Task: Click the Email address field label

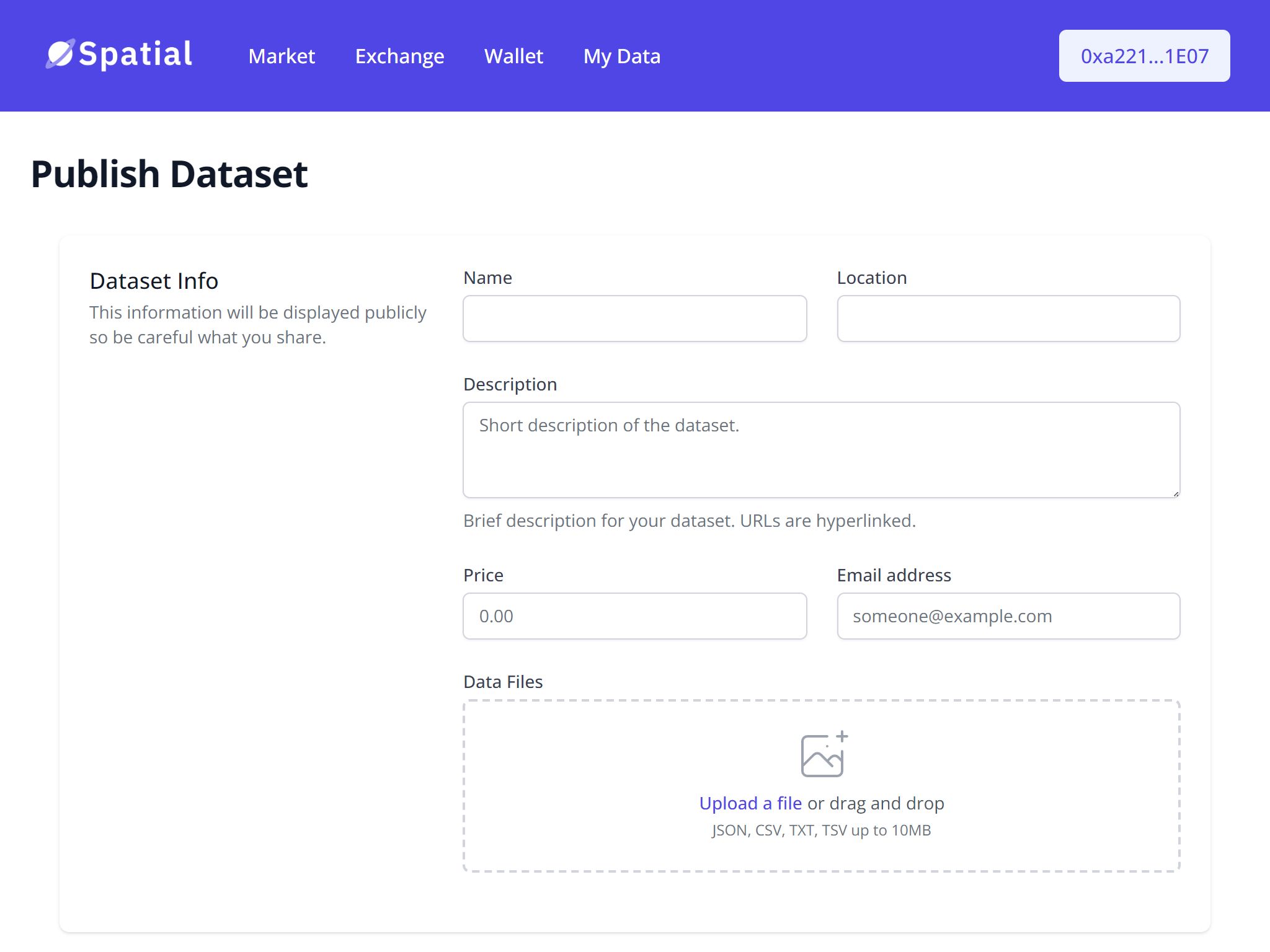Action: (894, 575)
